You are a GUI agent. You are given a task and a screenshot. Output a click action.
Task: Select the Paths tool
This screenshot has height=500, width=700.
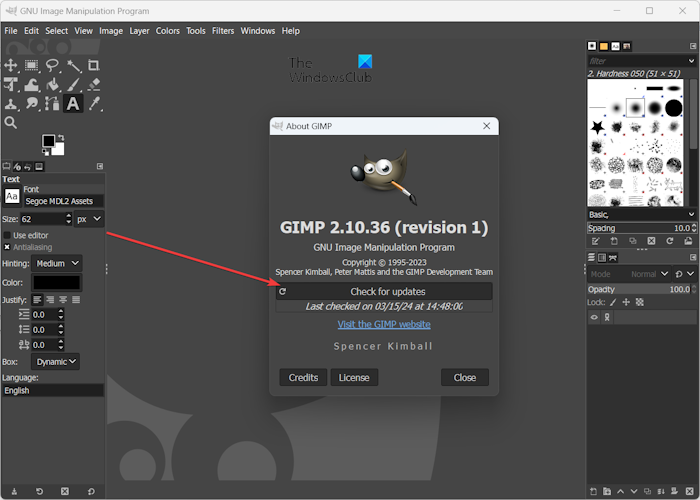[52, 104]
